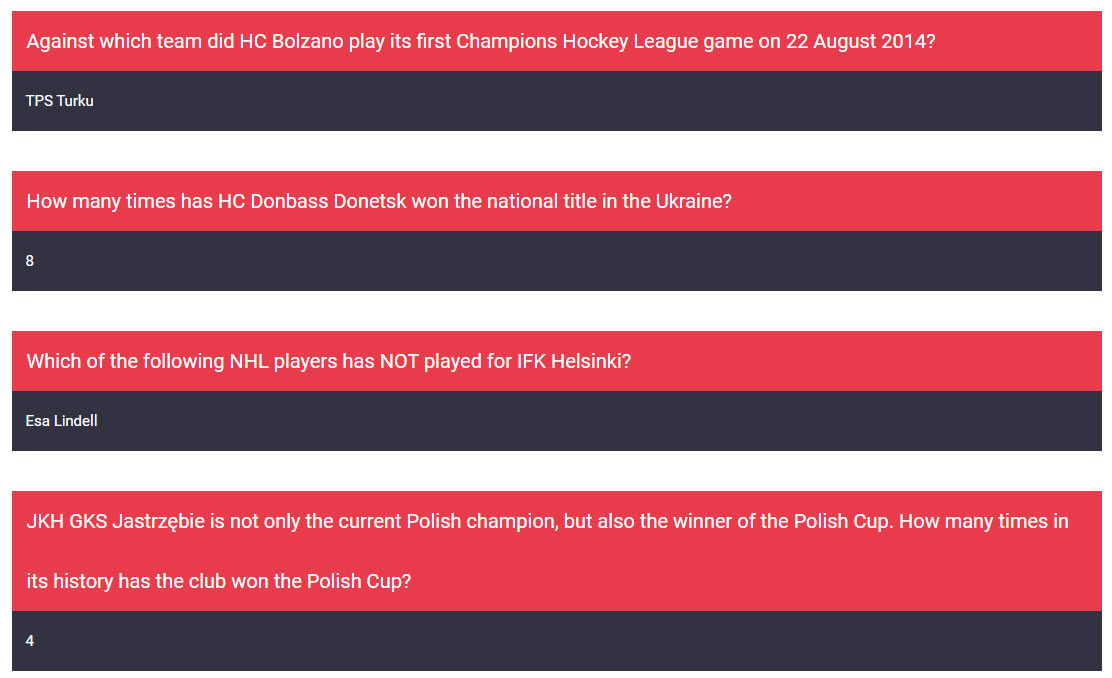Select the answer '4' under Polish Cup question
This screenshot has height=678, width=1112.
(x=30, y=641)
